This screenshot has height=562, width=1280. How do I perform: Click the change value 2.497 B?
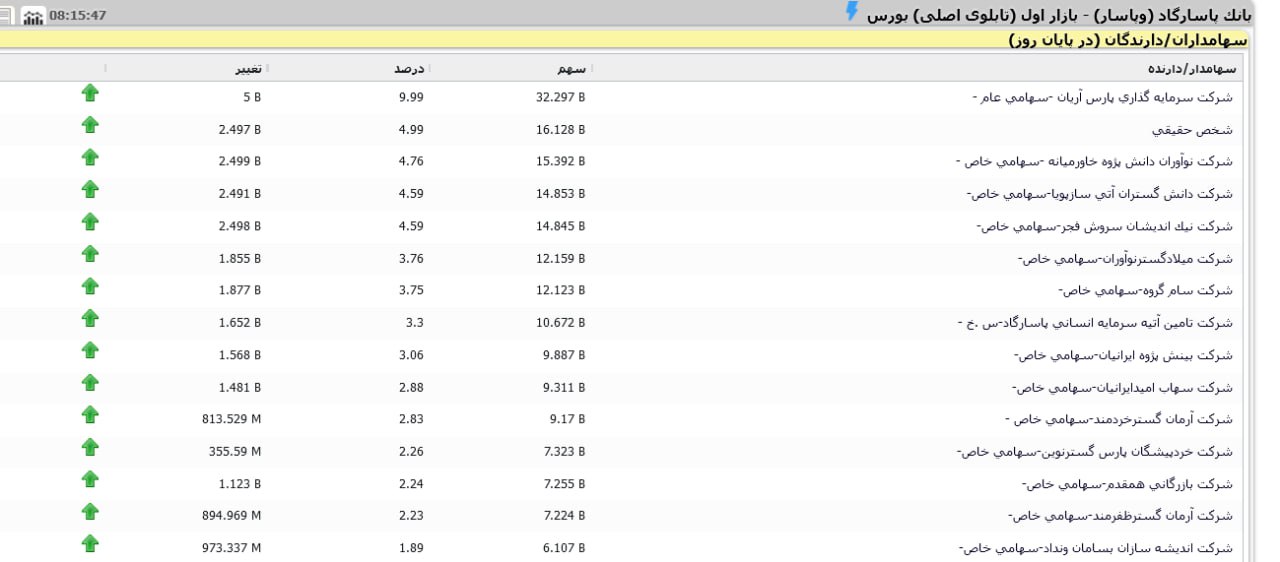click(240, 130)
